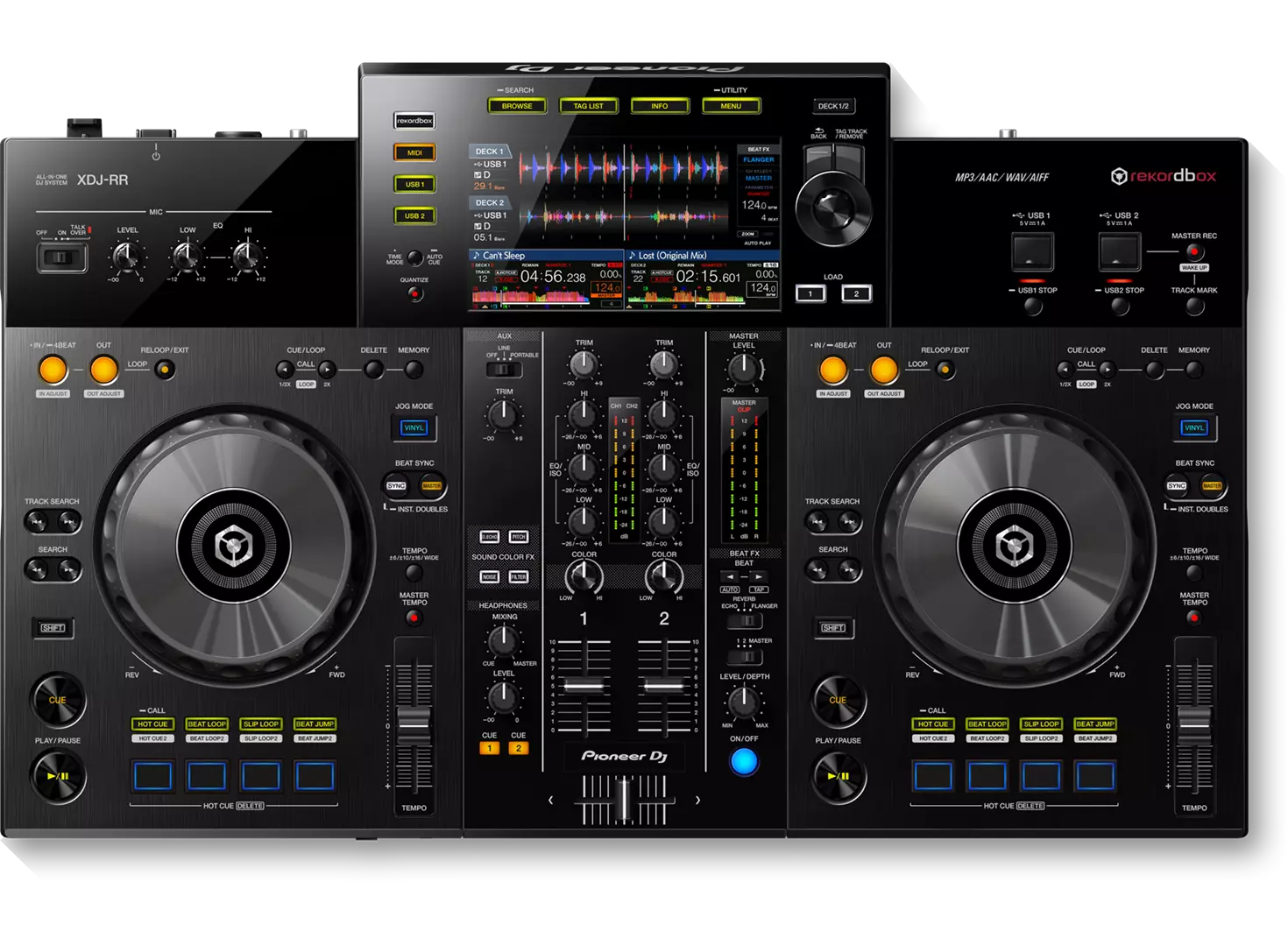Click the NOISE sound color FX button
Viewport: 1288px width, 946px height.
489,576
